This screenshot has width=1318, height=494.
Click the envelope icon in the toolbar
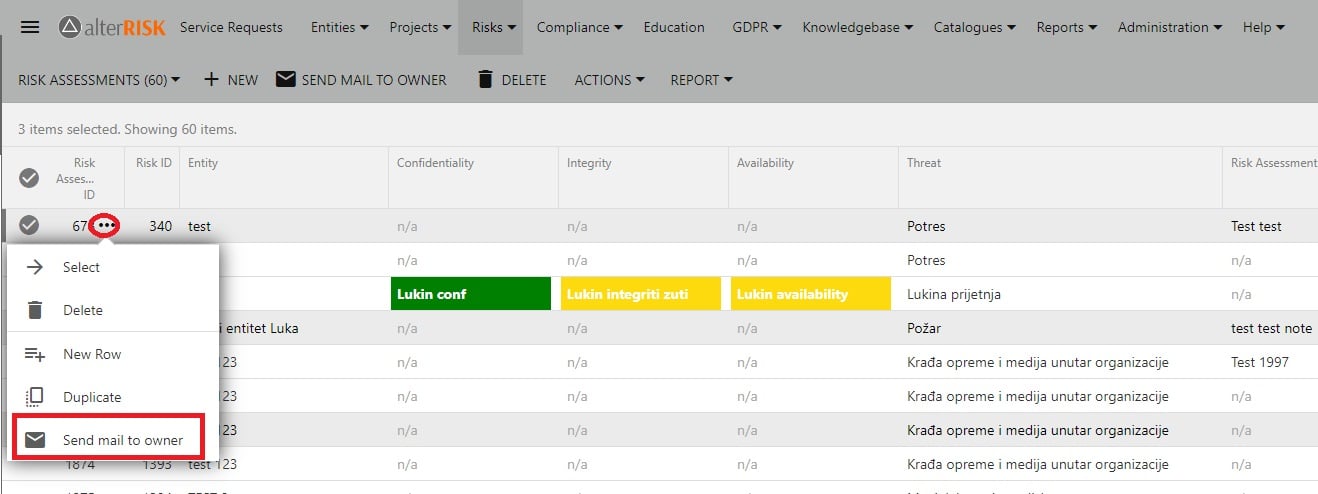(286, 79)
